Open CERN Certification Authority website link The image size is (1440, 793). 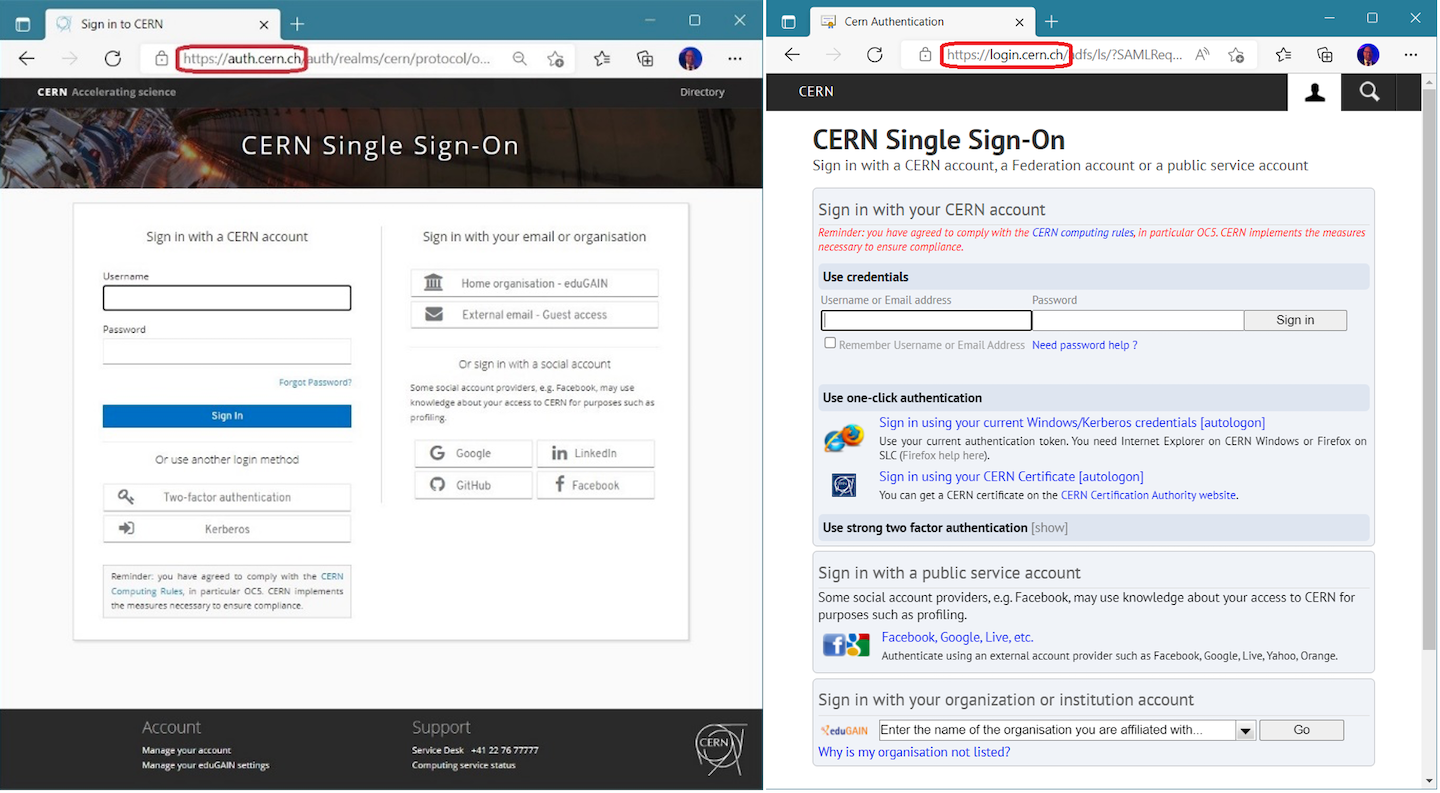point(1148,495)
